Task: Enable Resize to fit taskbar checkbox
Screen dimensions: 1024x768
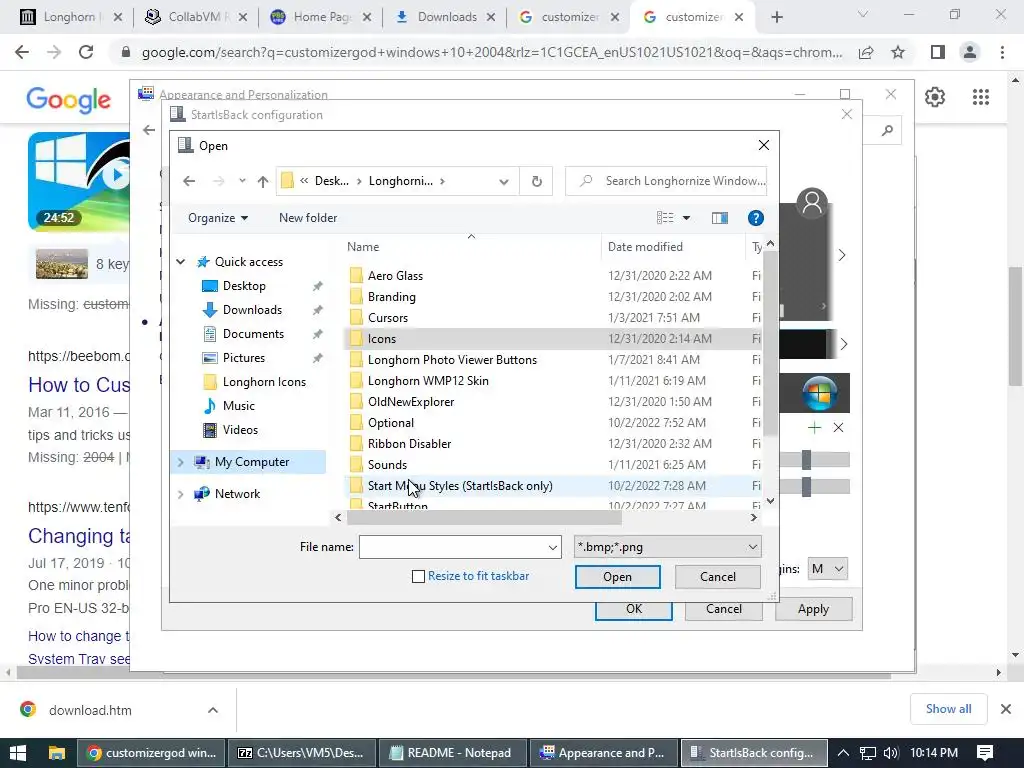Action: tap(418, 577)
